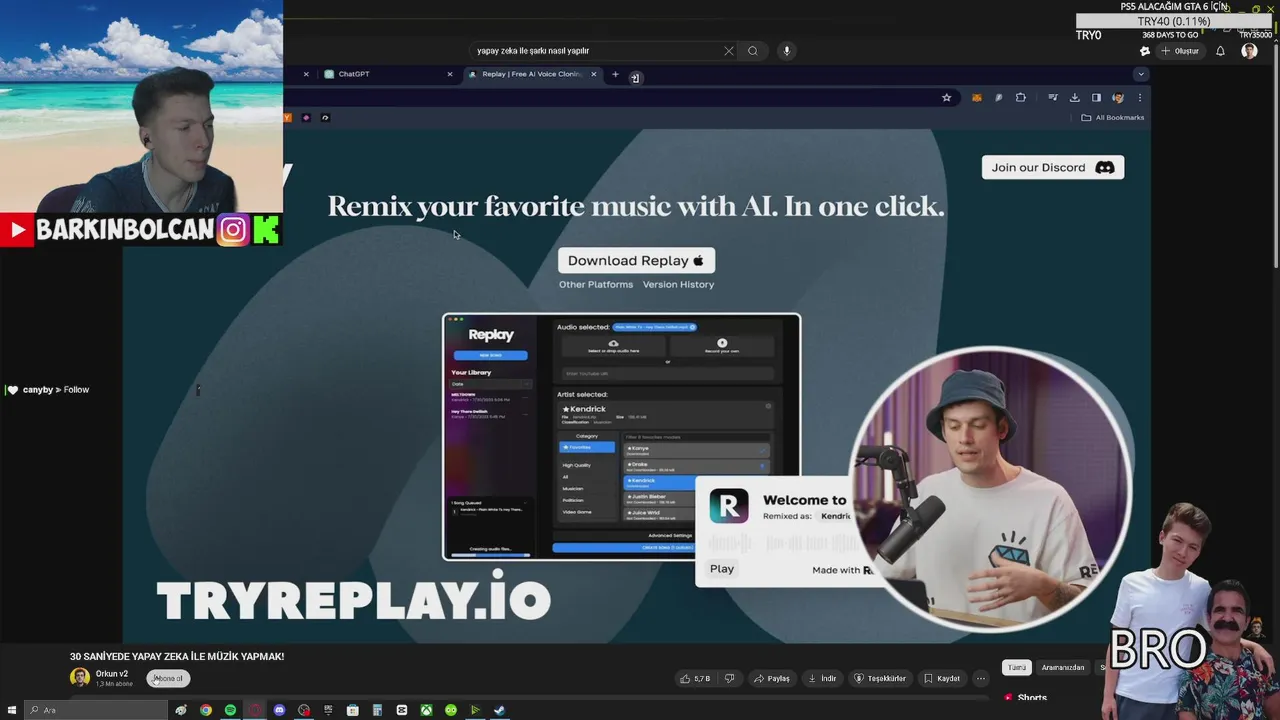Expand Chrome tab search chevron

pyautogui.click(x=1140, y=74)
